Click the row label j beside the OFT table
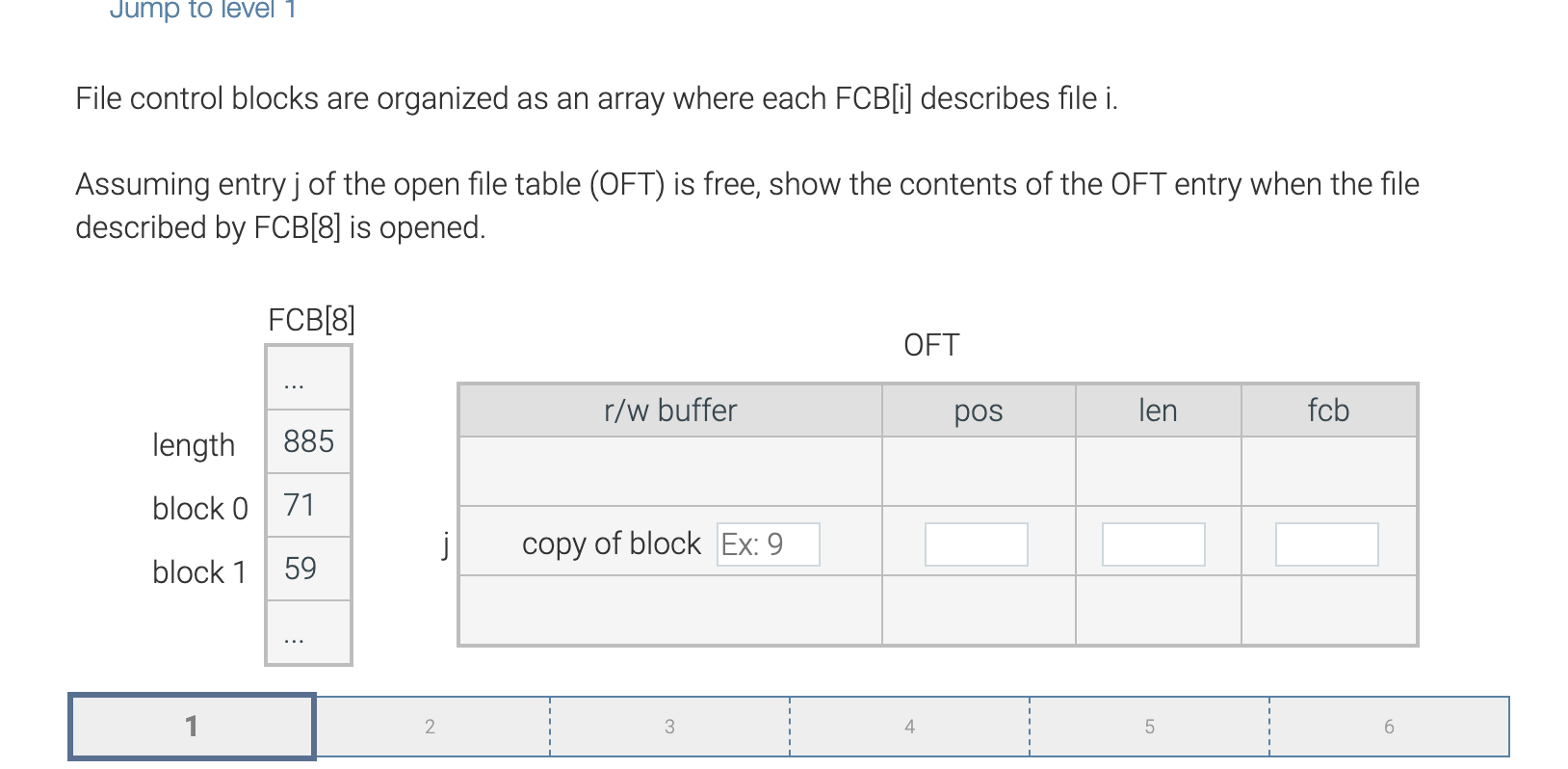Screen dimensions: 1568x769 tap(445, 544)
